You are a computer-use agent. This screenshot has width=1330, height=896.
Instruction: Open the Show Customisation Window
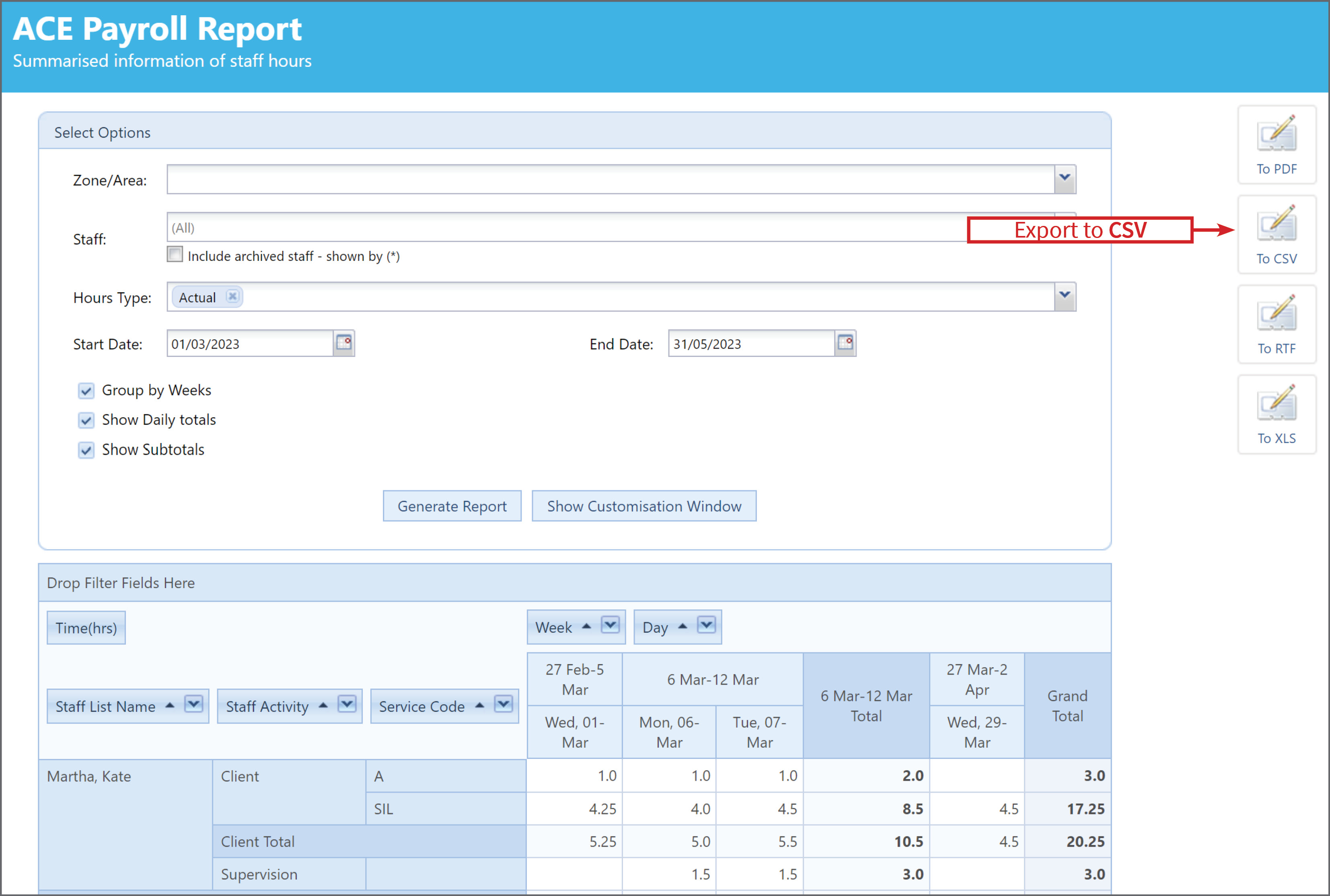coord(643,506)
